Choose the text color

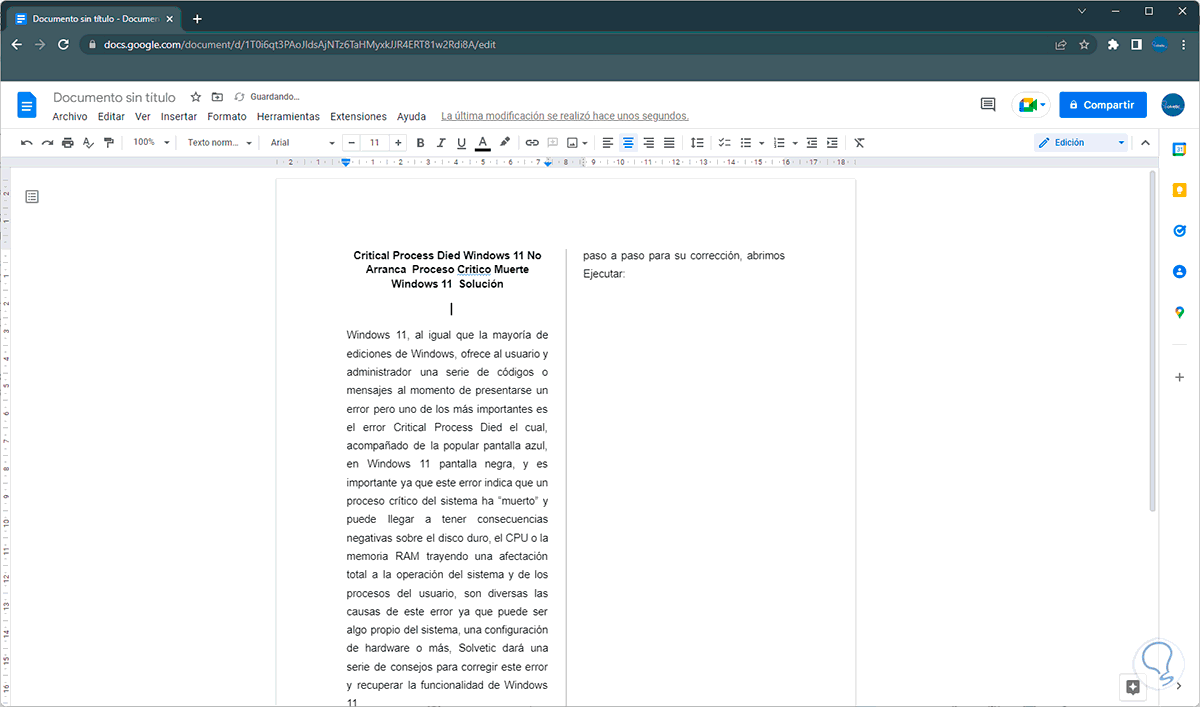[483, 143]
